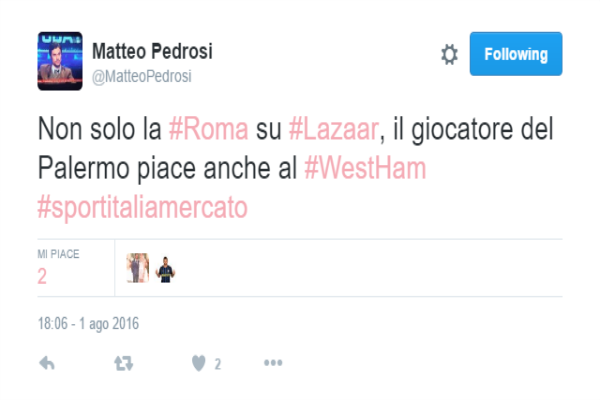Open the 18:06 - 1 ago 2016 timestamp
Viewport: 600px width, 400px height.
tap(88, 323)
